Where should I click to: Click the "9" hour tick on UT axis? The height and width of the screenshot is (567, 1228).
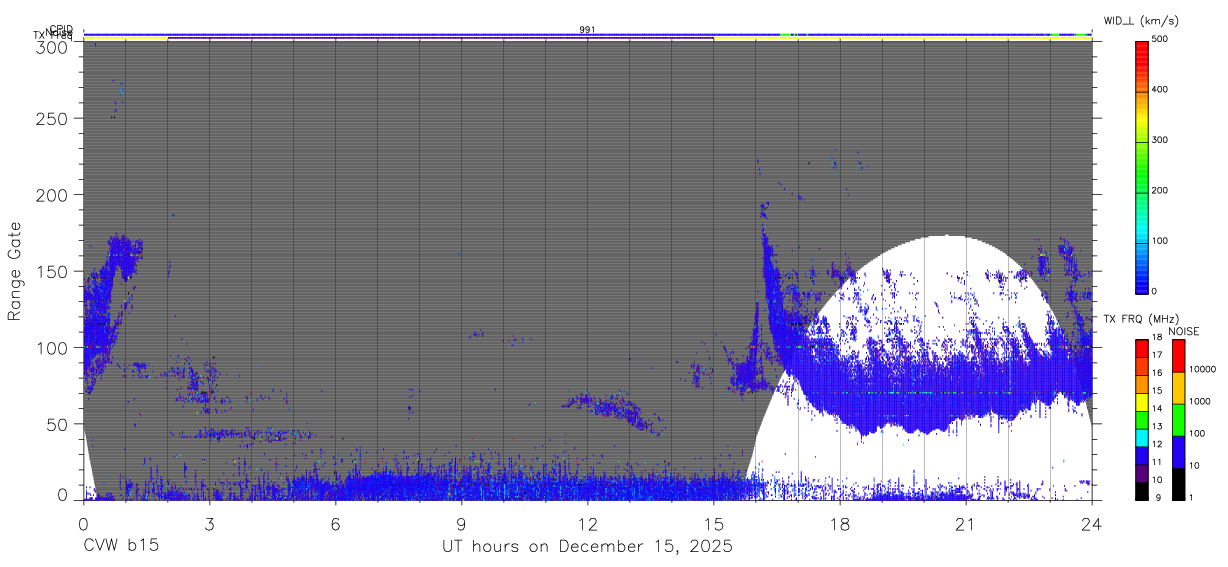tap(461, 523)
